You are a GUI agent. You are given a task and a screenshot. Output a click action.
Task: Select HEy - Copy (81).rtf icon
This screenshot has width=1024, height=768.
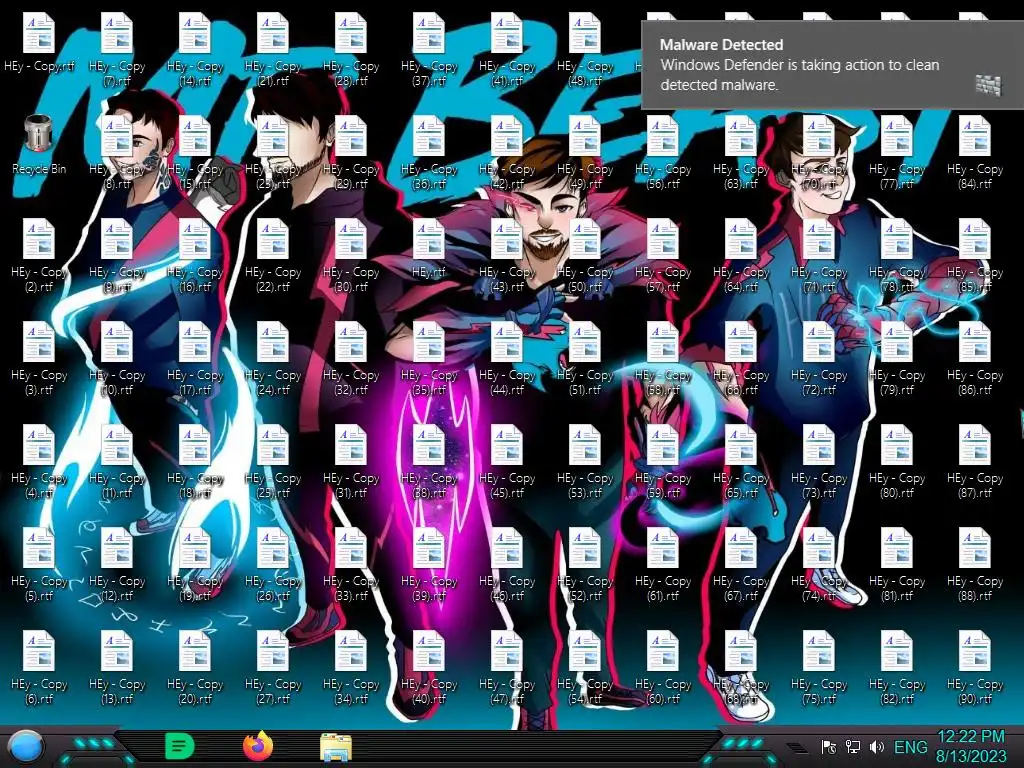pos(897,547)
